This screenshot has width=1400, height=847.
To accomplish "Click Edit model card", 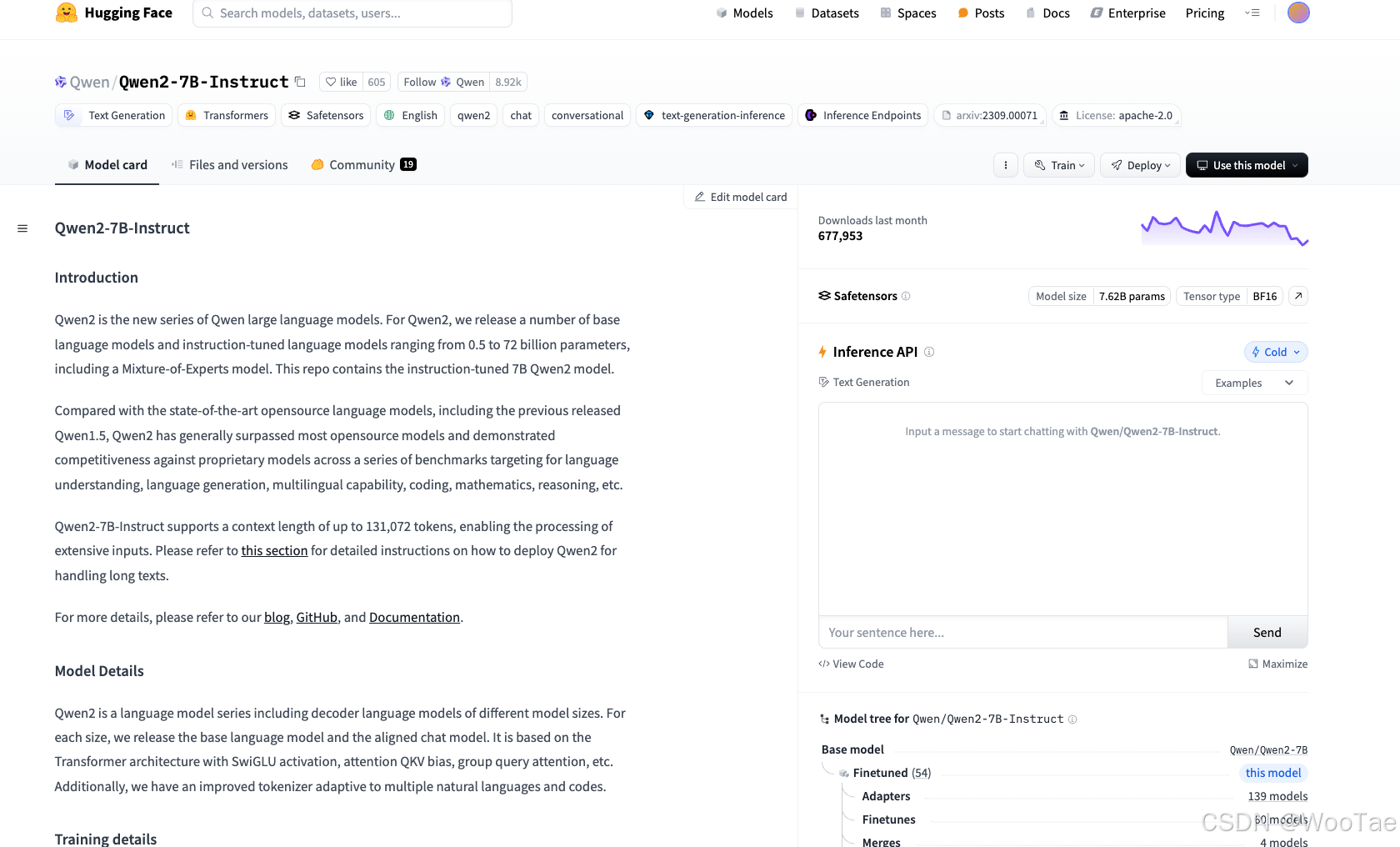I will pyautogui.click(x=741, y=197).
